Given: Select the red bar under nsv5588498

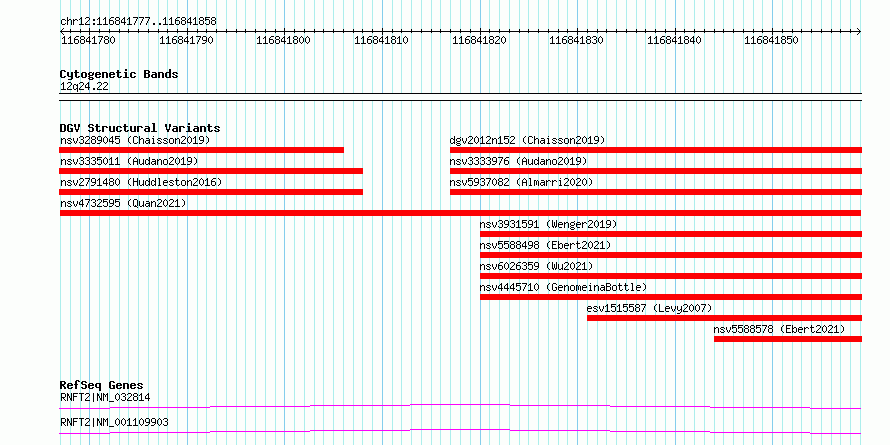Looking at the screenshot, I should tap(671, 255).
